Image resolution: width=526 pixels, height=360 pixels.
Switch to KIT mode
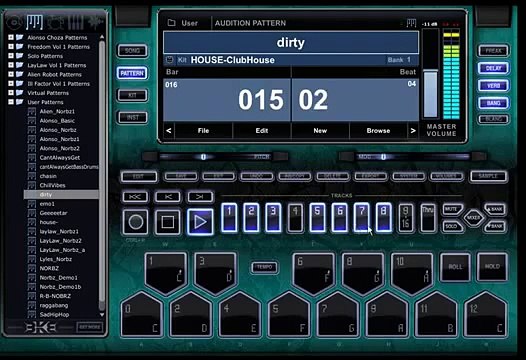132,95
